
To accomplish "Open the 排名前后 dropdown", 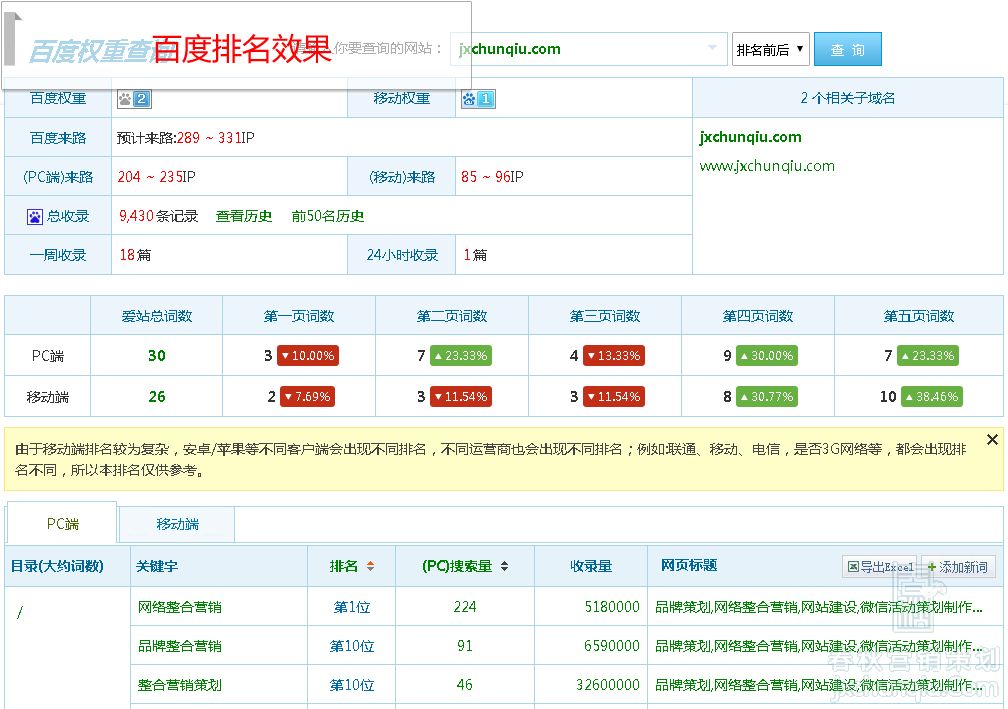I will click(x=770, y=49).
